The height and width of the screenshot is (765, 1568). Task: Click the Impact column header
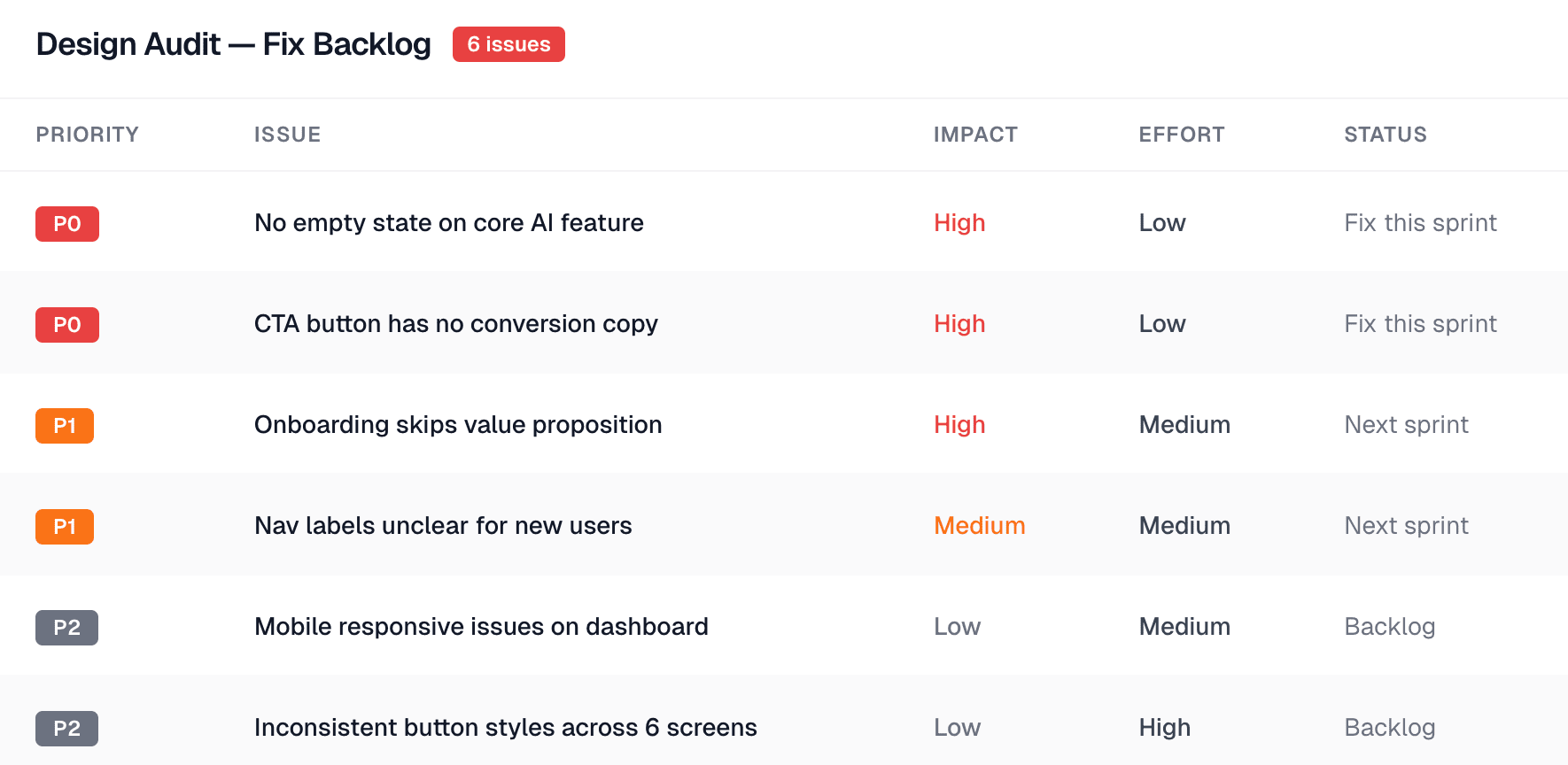(x=974, y=135)
